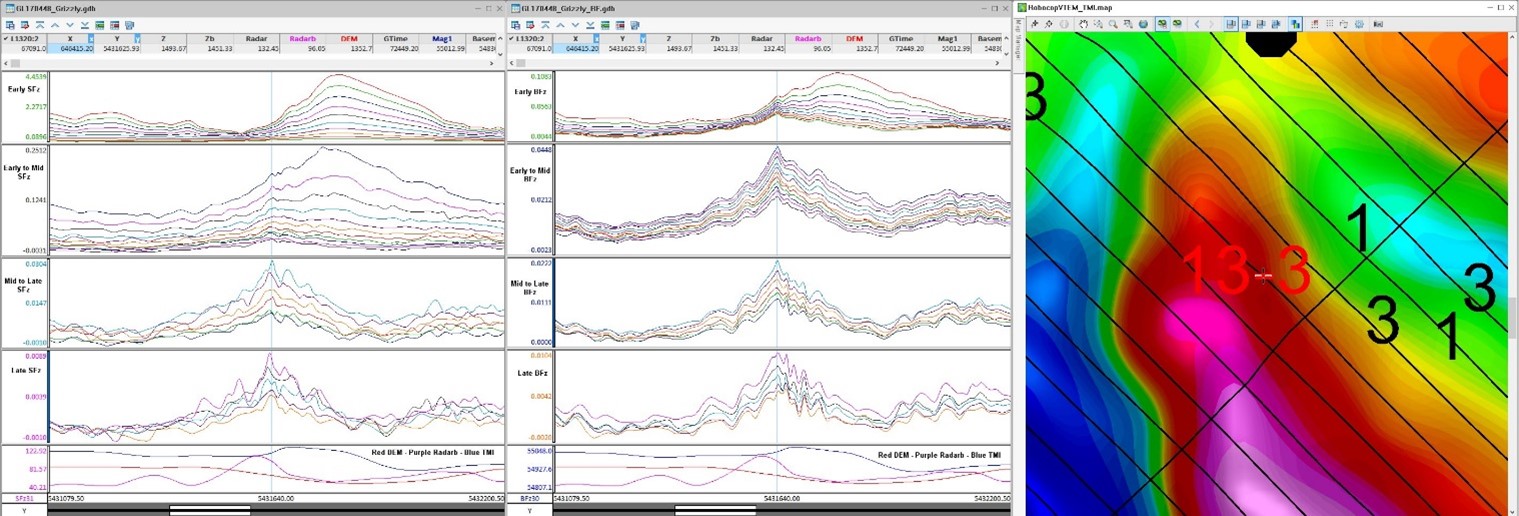Screen dimensions: 1519x516
Task: Toggle the highlighted layout icon in map toolbar
Action: pos(1231,24)
